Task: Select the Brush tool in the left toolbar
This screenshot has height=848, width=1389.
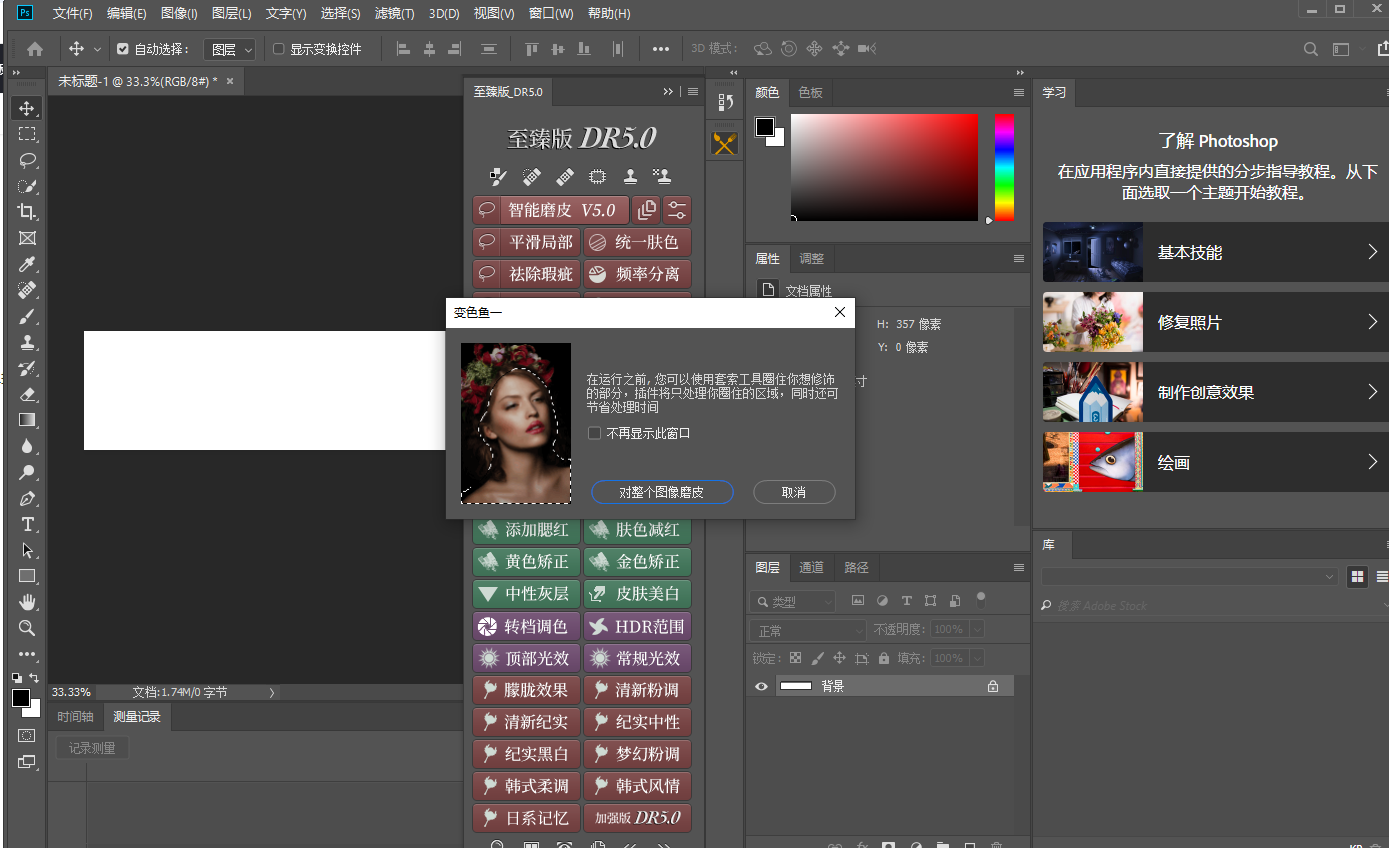Action: [27, 316]
